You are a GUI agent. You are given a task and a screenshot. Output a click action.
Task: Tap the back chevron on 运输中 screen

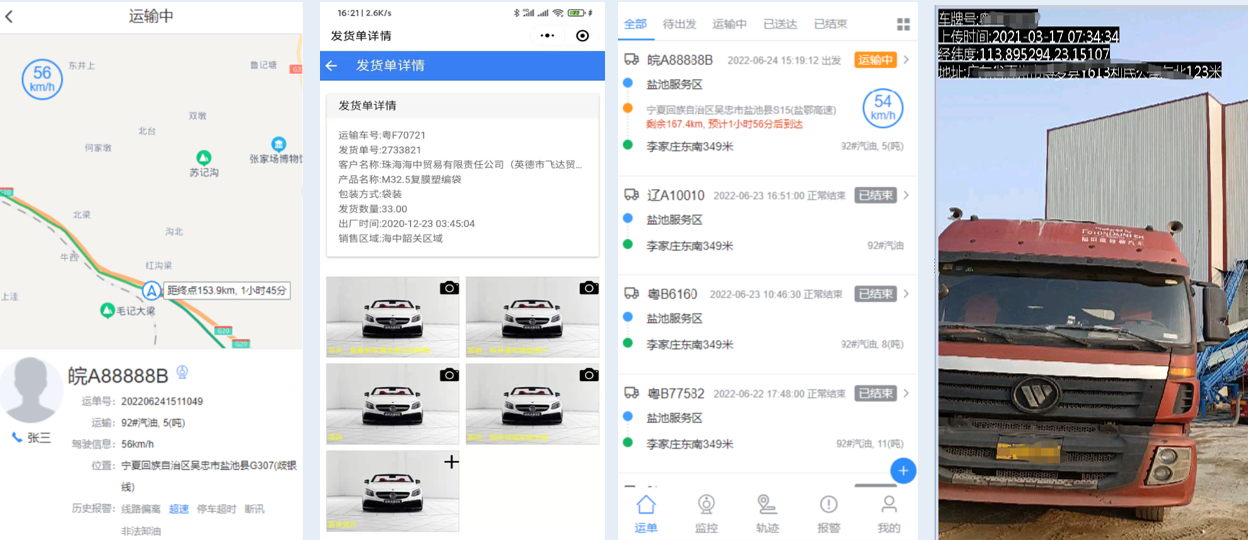point(10,17)
